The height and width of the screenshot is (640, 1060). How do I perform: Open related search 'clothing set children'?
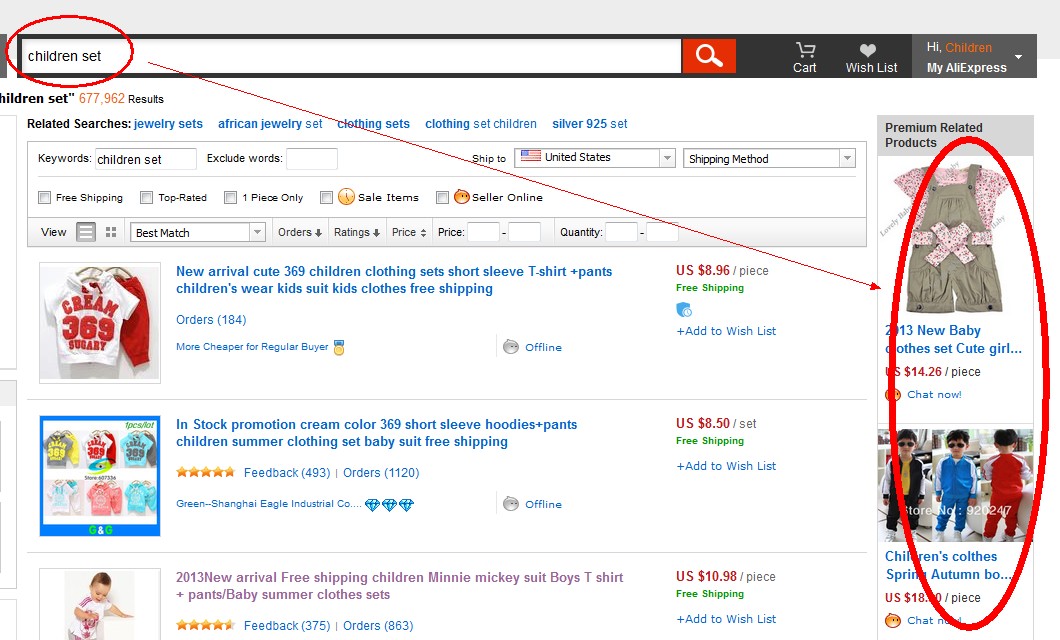(x=481, y=124)
